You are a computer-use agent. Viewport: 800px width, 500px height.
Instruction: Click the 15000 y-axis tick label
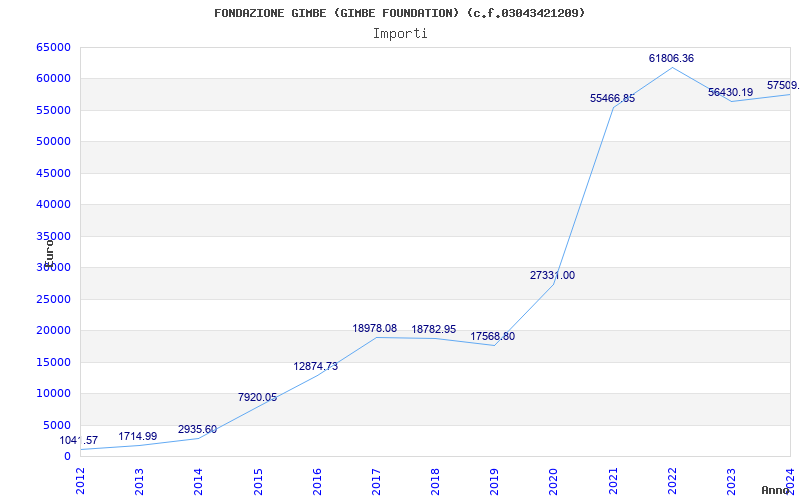[x=53, y=362]
